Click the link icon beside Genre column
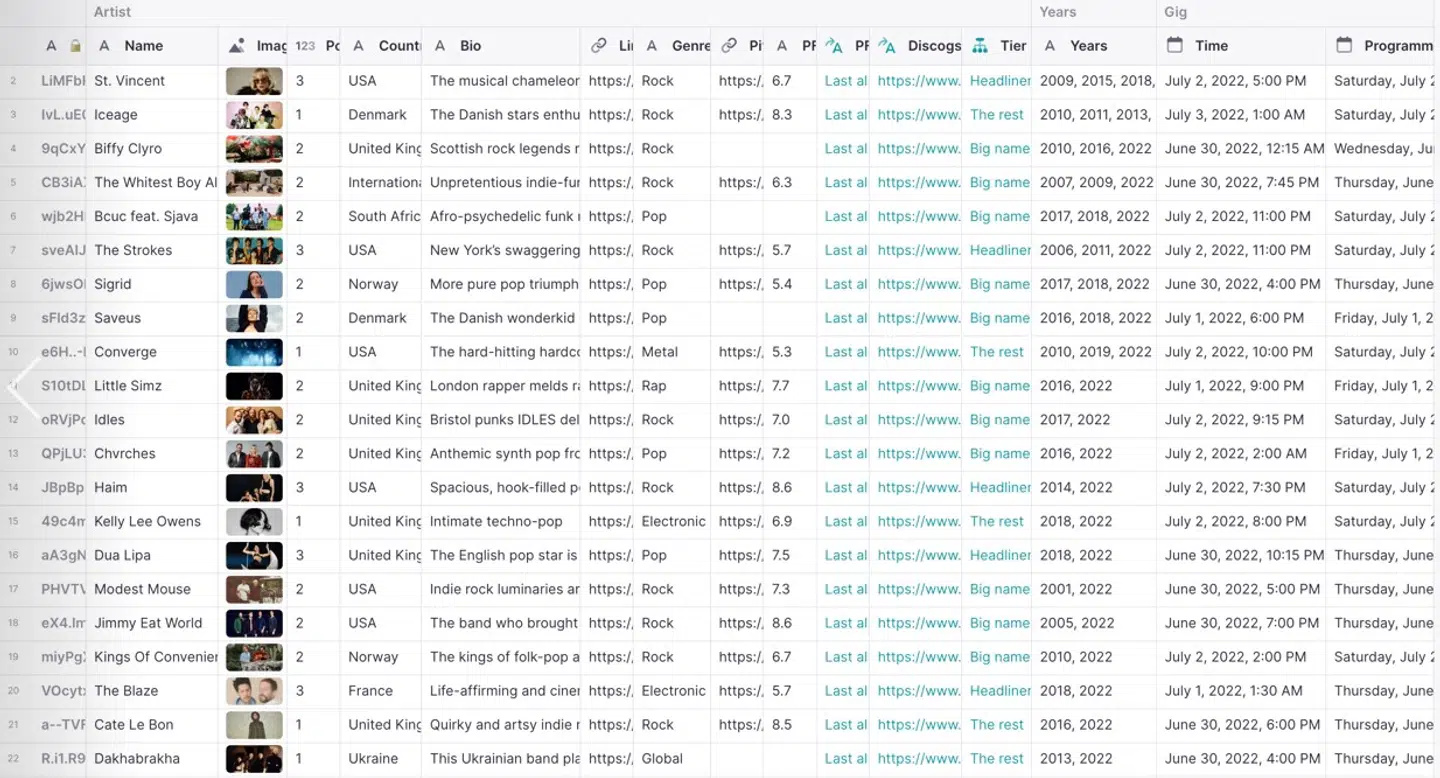This screenshot has height=778, width=1440. 729,46
